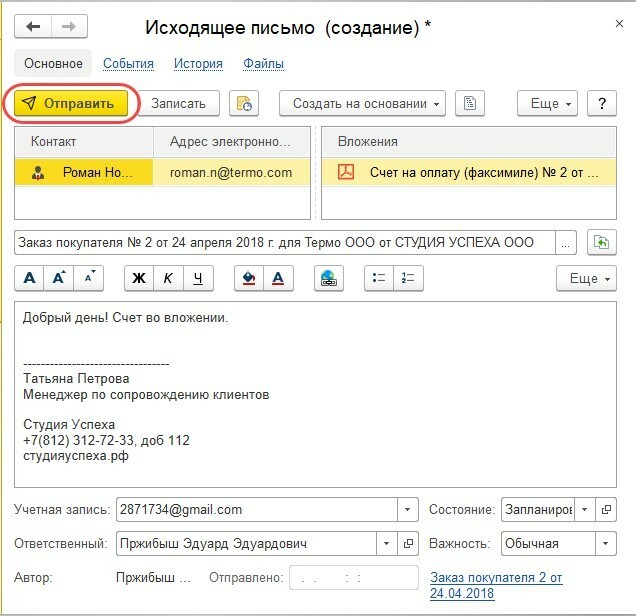636x616 pixels.
Task: Send the letter with Отправить button
Action: coord(71,103)
